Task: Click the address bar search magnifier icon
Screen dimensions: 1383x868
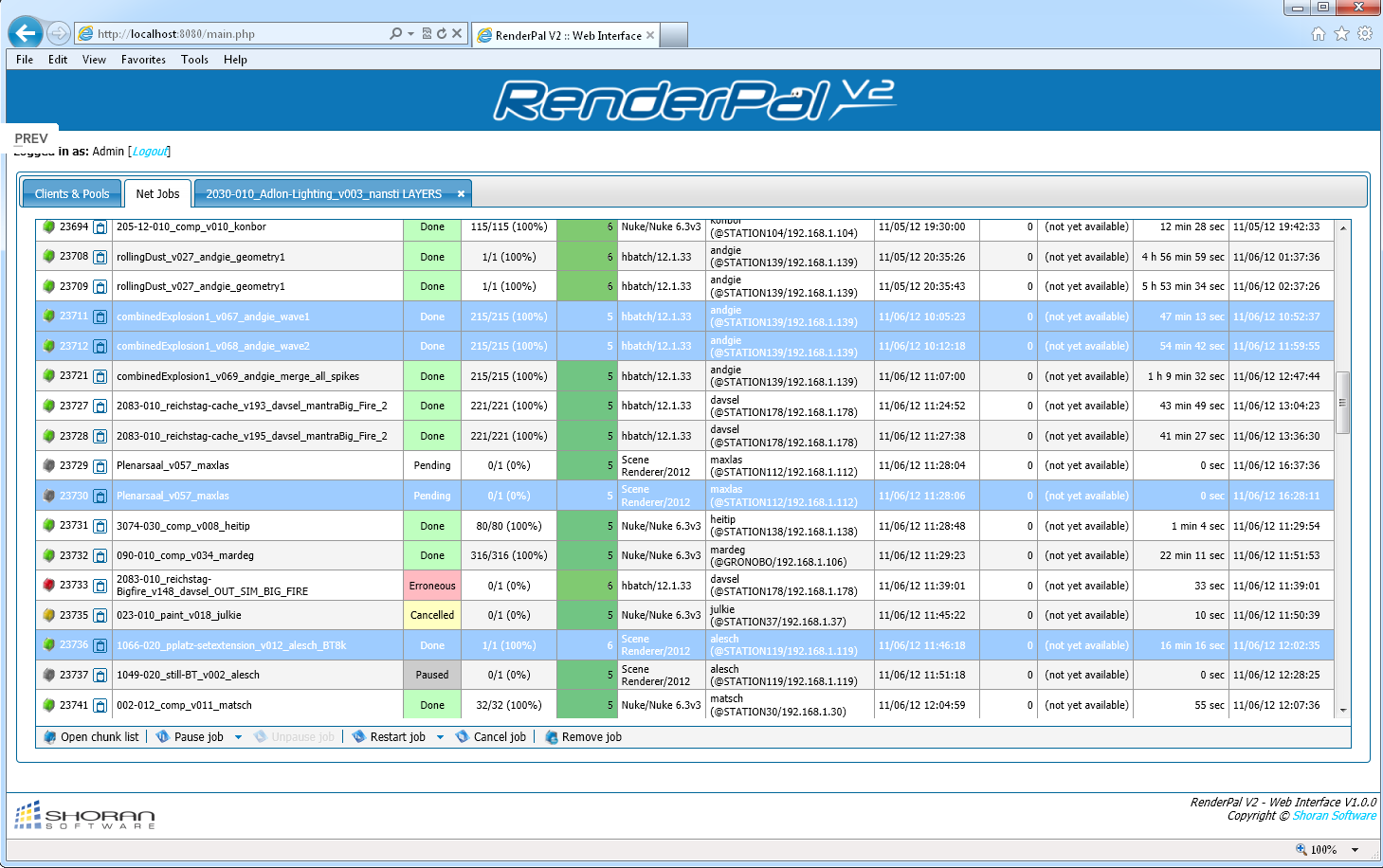Action: coord(396,33)
